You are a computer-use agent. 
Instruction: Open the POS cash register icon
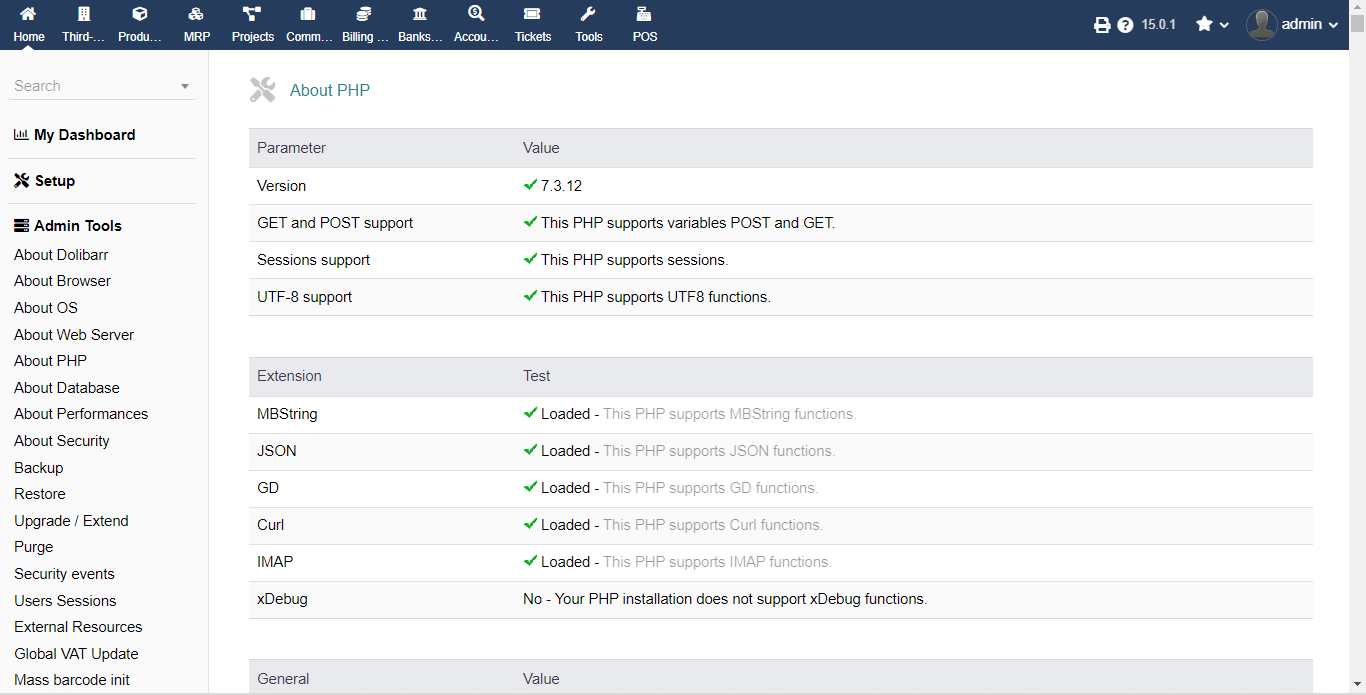coord(644,15)
